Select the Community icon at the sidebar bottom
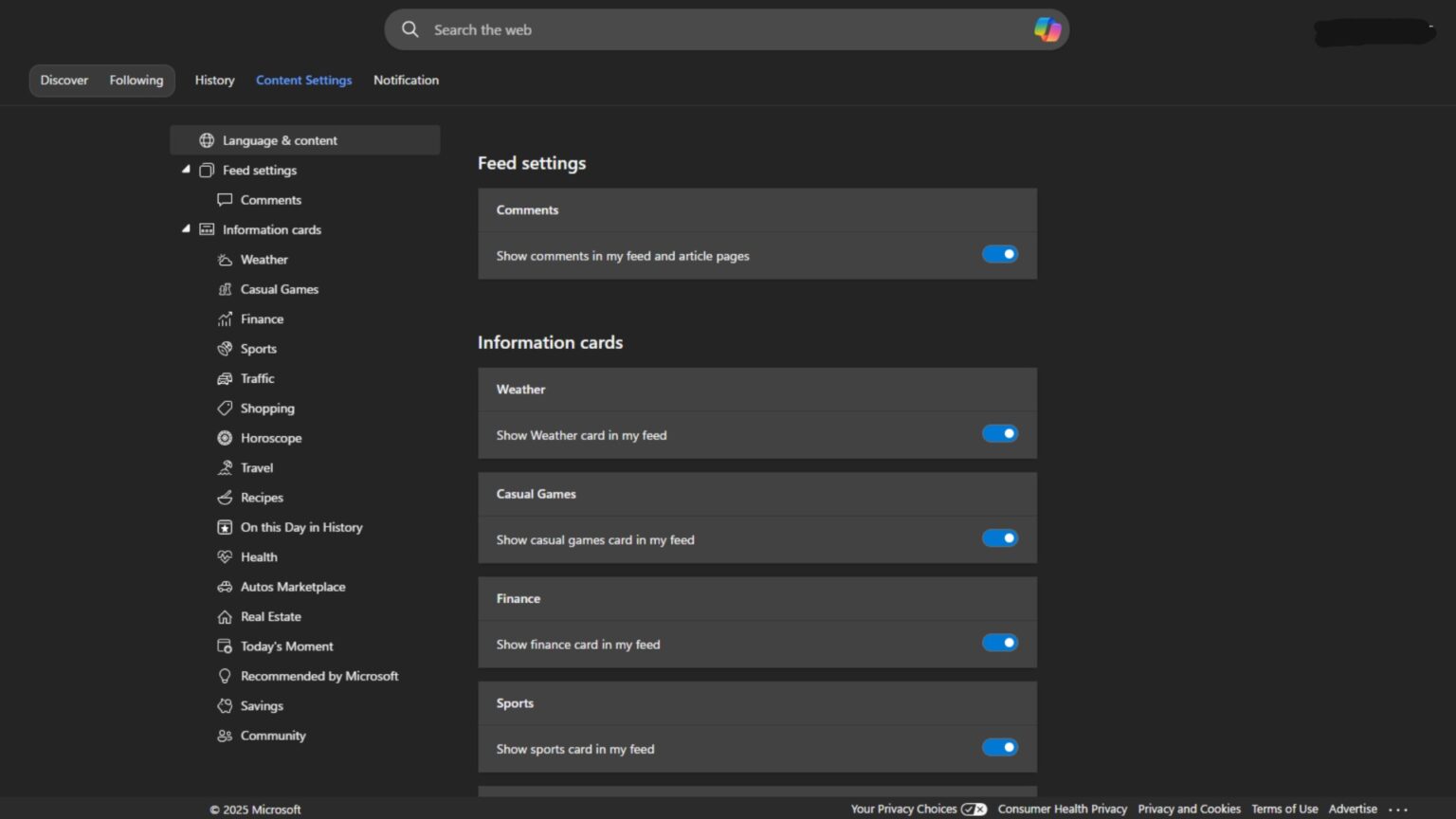 click(225, 736)
